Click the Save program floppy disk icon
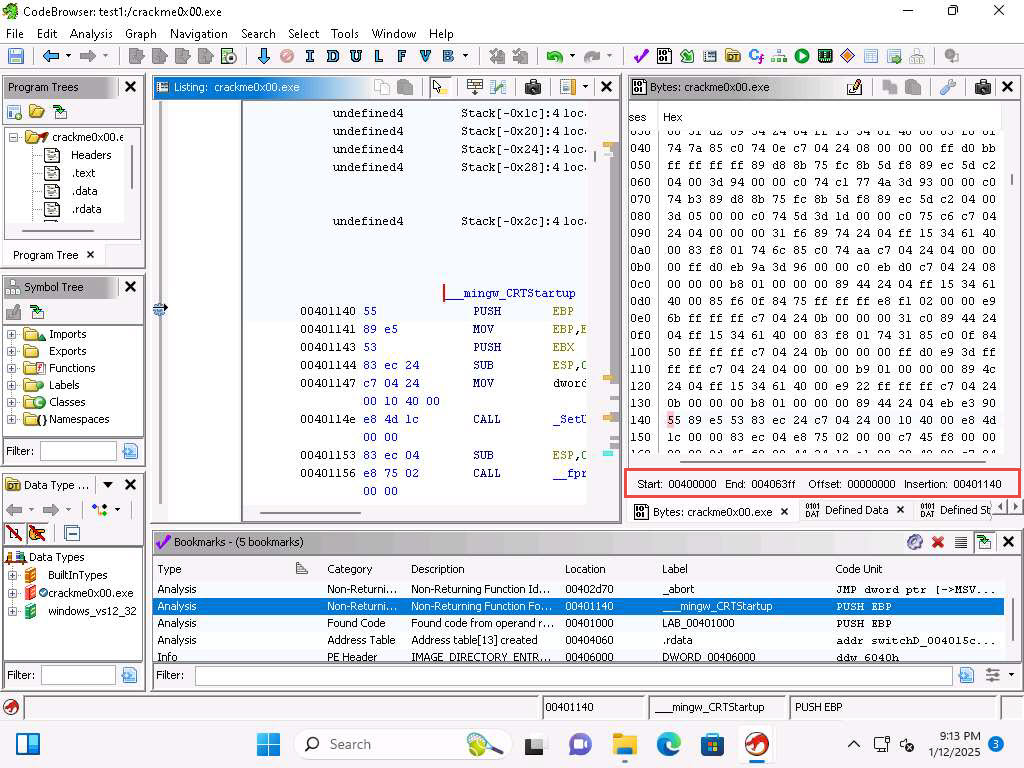This screenshot has width=1024, height=768. 15,56
